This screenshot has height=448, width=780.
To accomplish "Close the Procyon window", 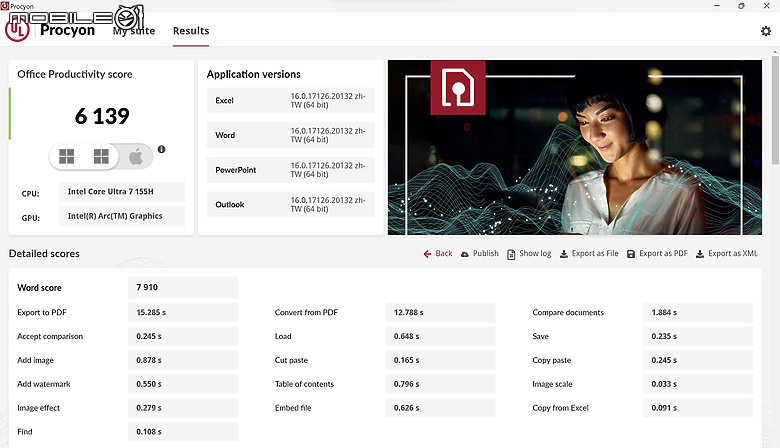I will pyautogui.click(x=767, y=5).
